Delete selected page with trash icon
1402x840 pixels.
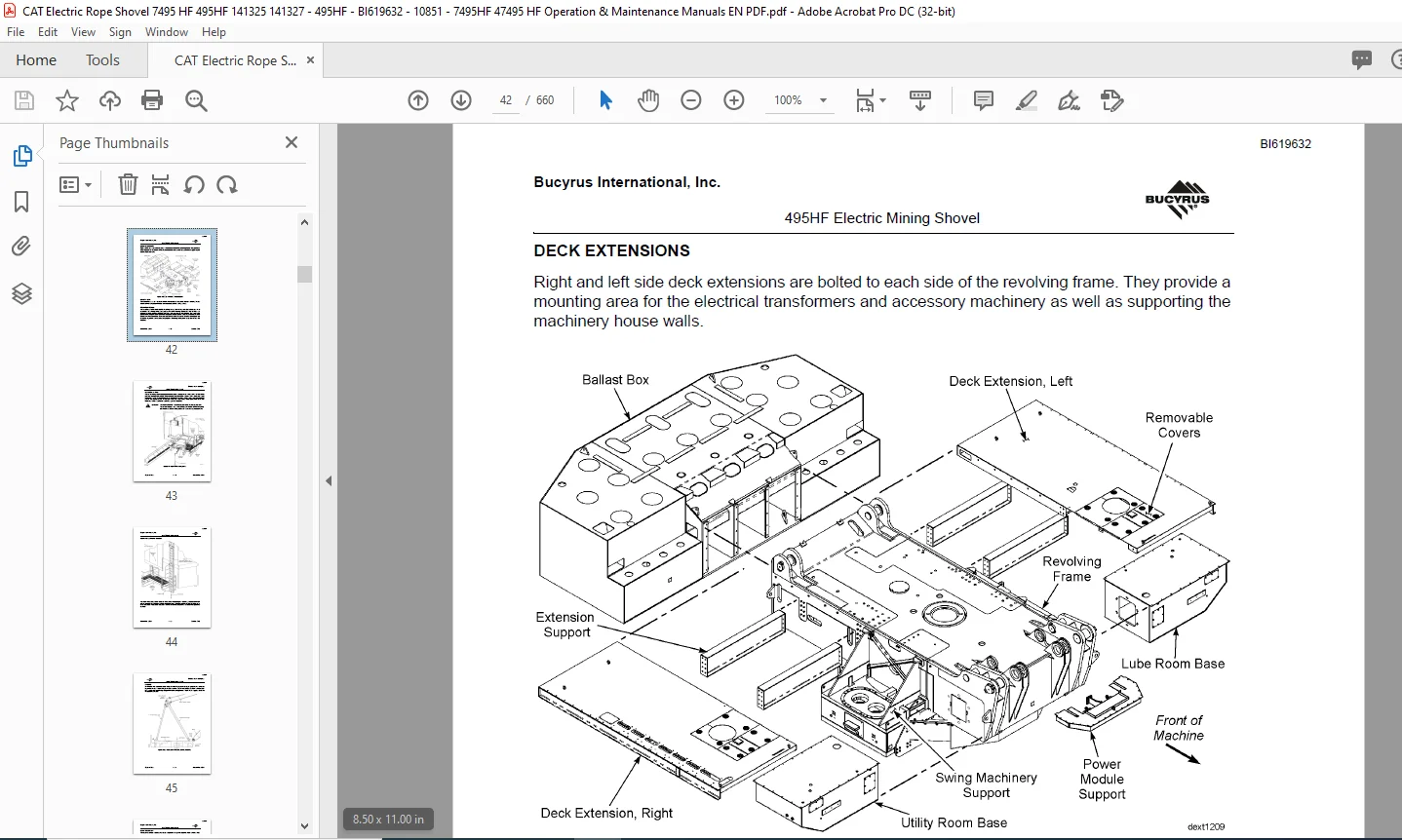coord(128,184)
